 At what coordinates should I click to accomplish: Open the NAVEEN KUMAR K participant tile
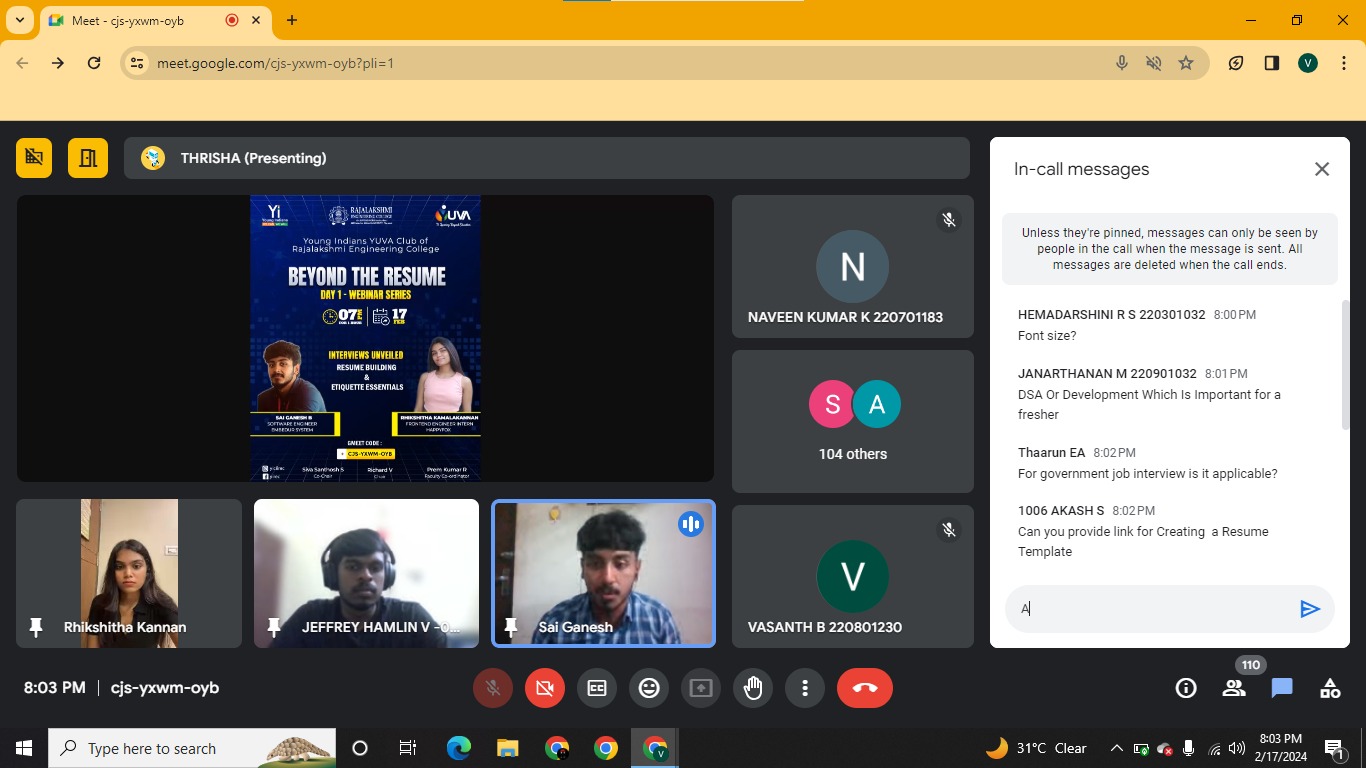click(x=853, y=266)
